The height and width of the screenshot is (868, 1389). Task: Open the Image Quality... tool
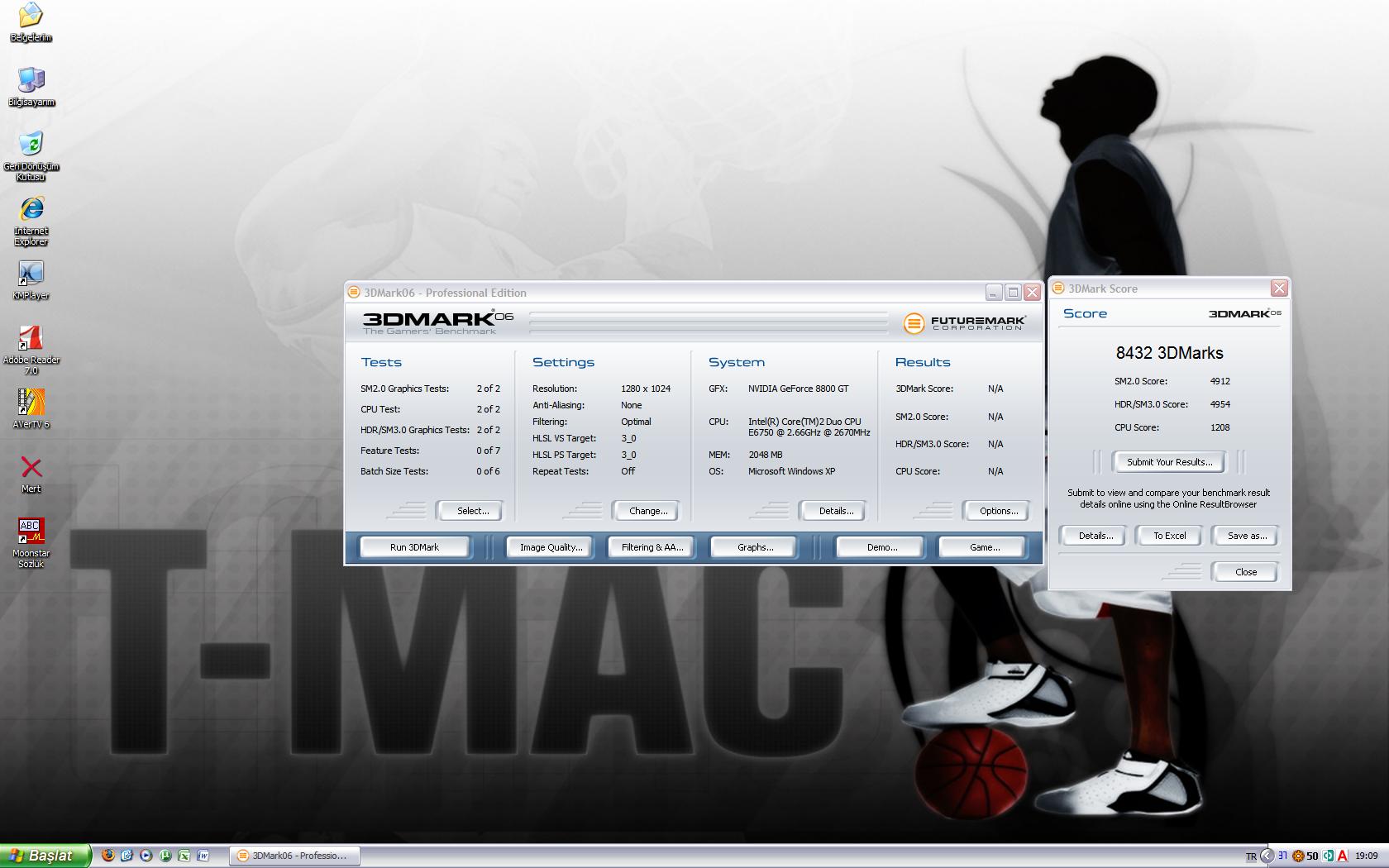pos(551,547)
